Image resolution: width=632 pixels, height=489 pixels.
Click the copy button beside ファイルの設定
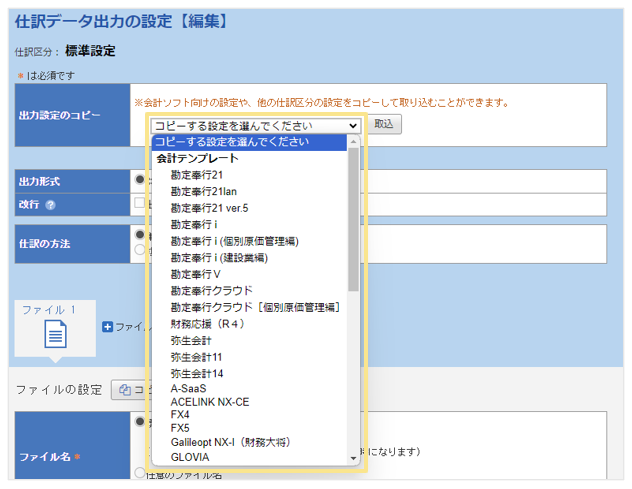tap(131, 390)
